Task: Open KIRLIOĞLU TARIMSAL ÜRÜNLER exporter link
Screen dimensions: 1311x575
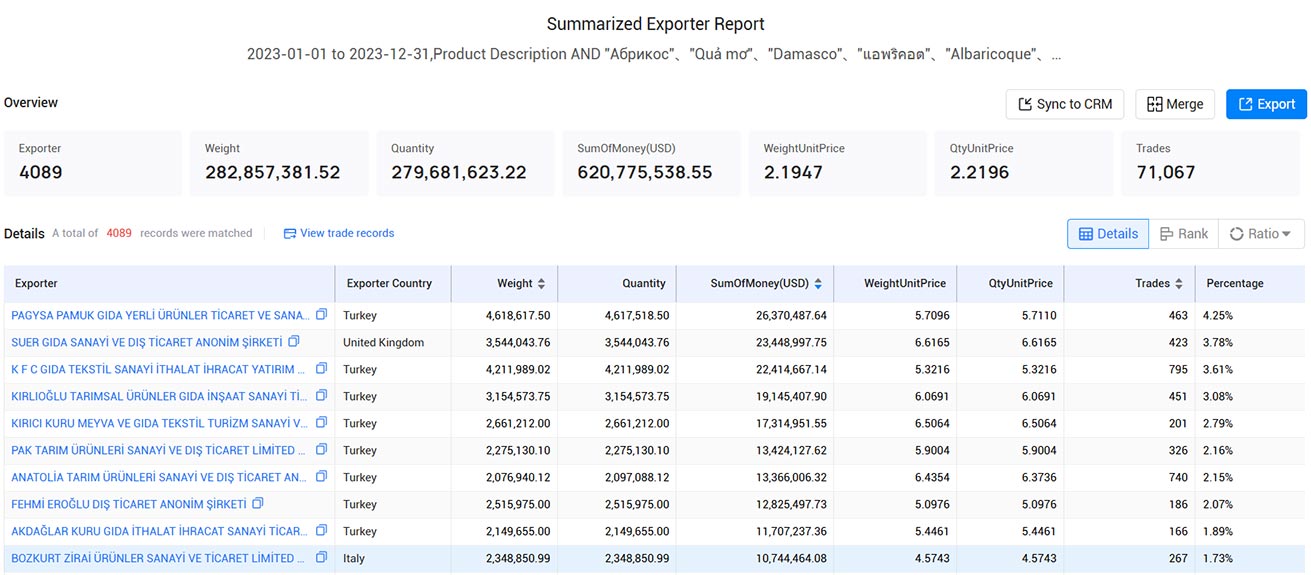Action: point(160,396)
